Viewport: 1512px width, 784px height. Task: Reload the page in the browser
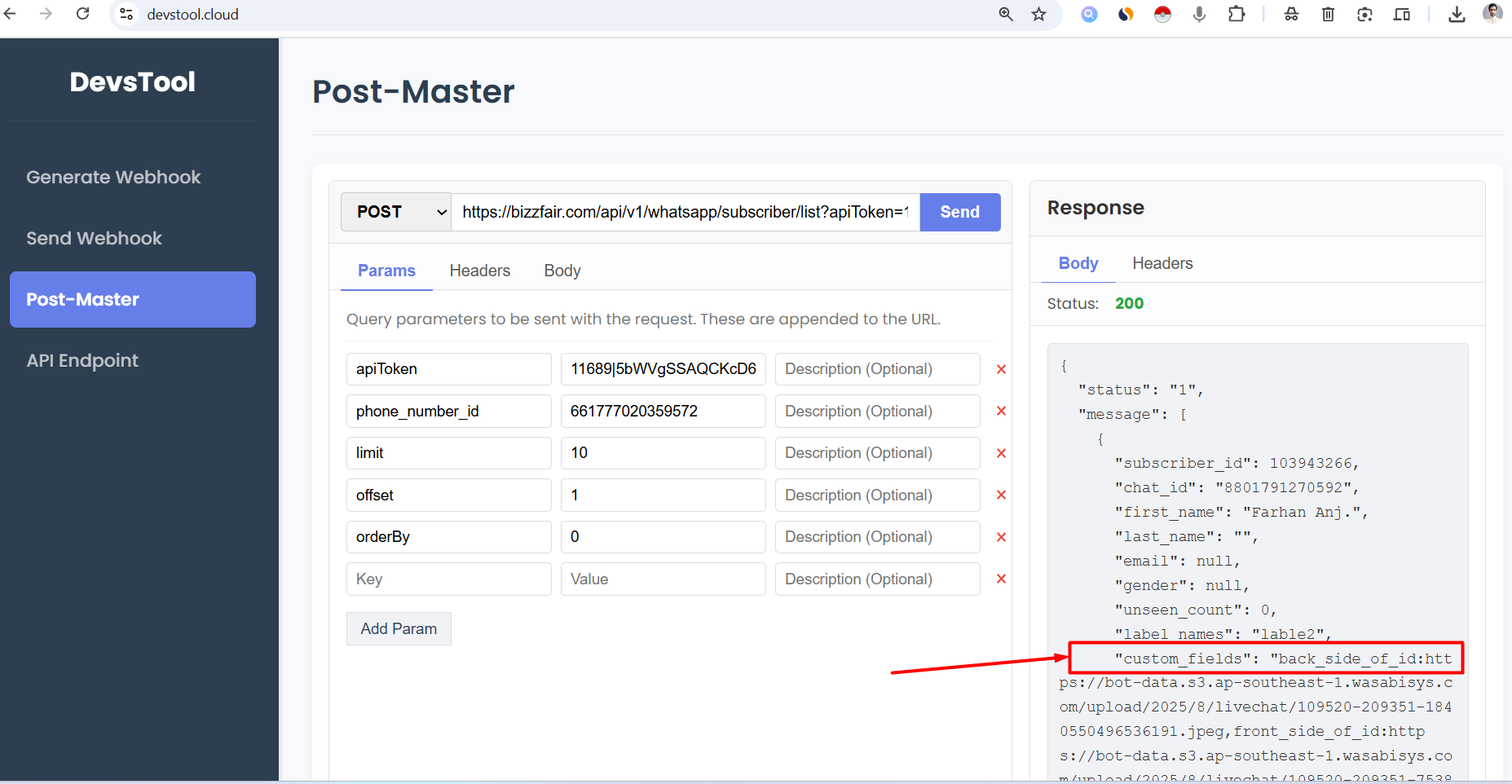82,14
